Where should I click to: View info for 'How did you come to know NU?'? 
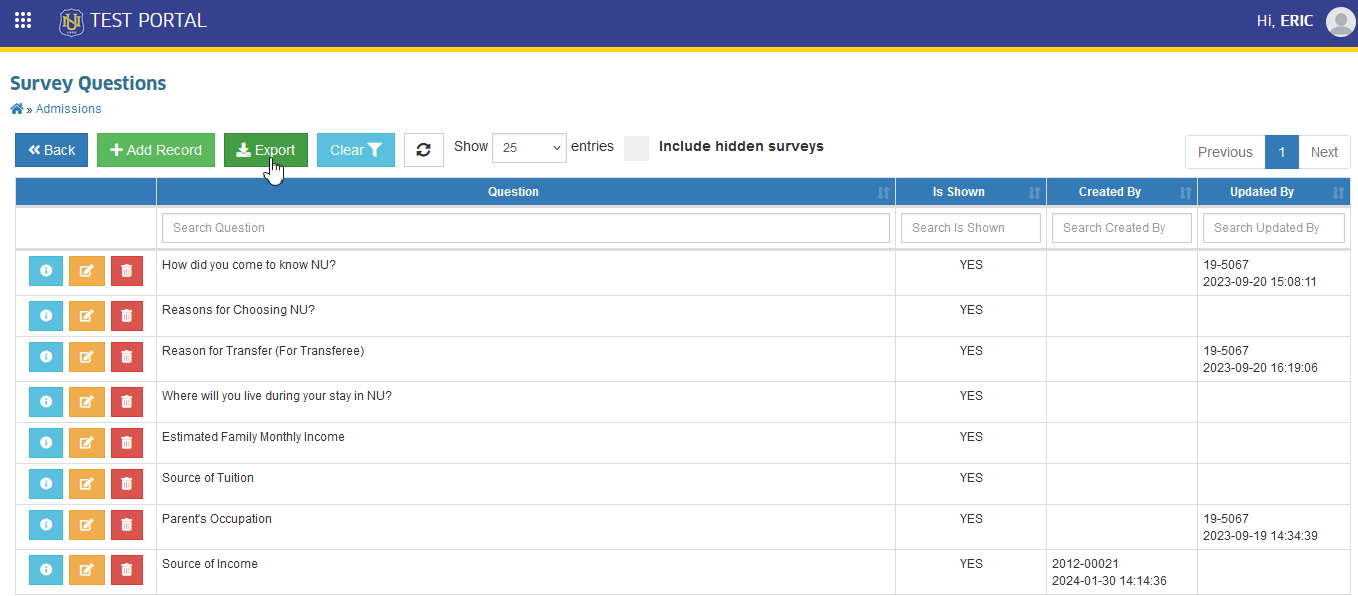46,271
